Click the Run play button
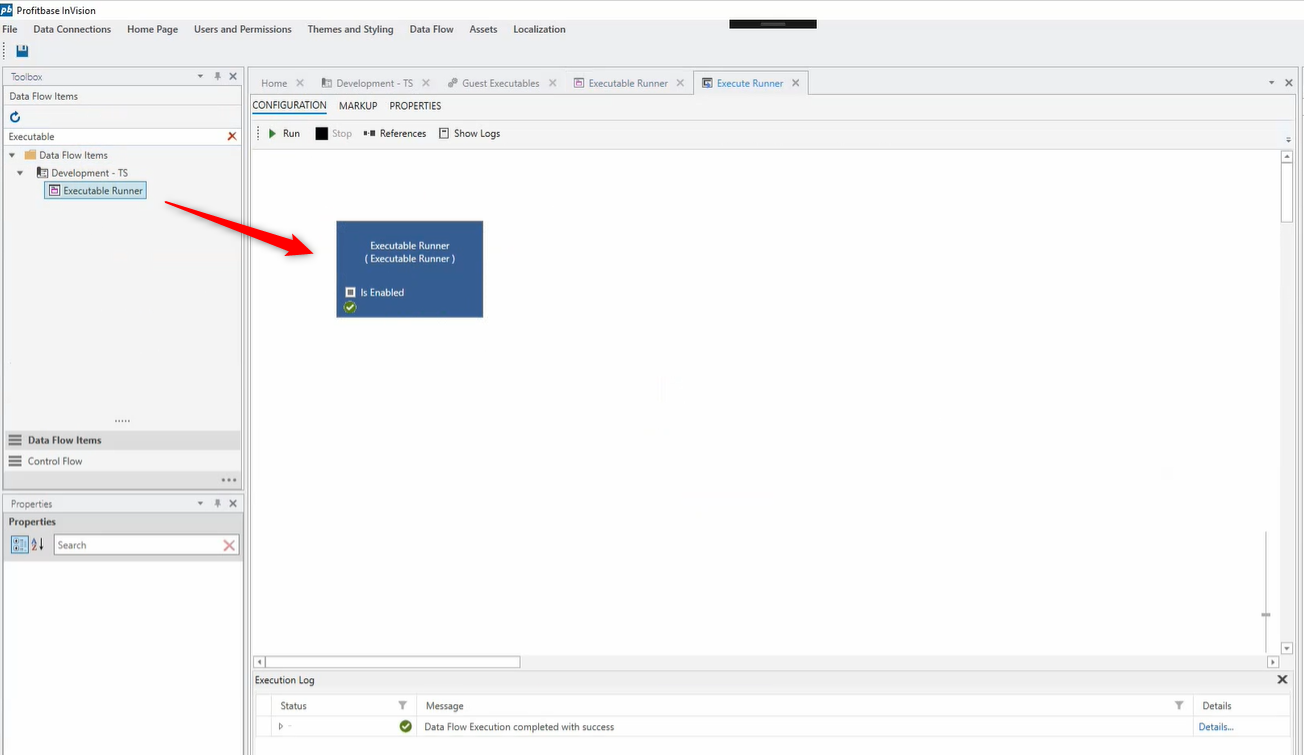1304x755 pixels. click(273, 133)
